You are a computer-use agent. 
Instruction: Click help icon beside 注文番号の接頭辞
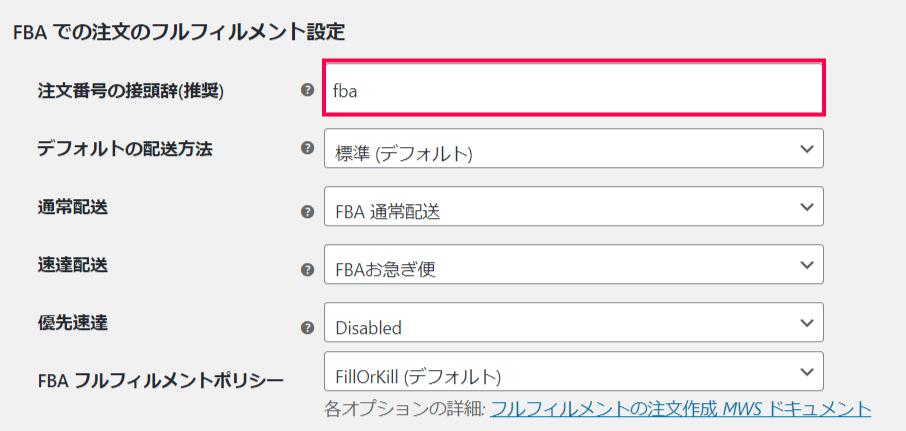tap(308, 90)
